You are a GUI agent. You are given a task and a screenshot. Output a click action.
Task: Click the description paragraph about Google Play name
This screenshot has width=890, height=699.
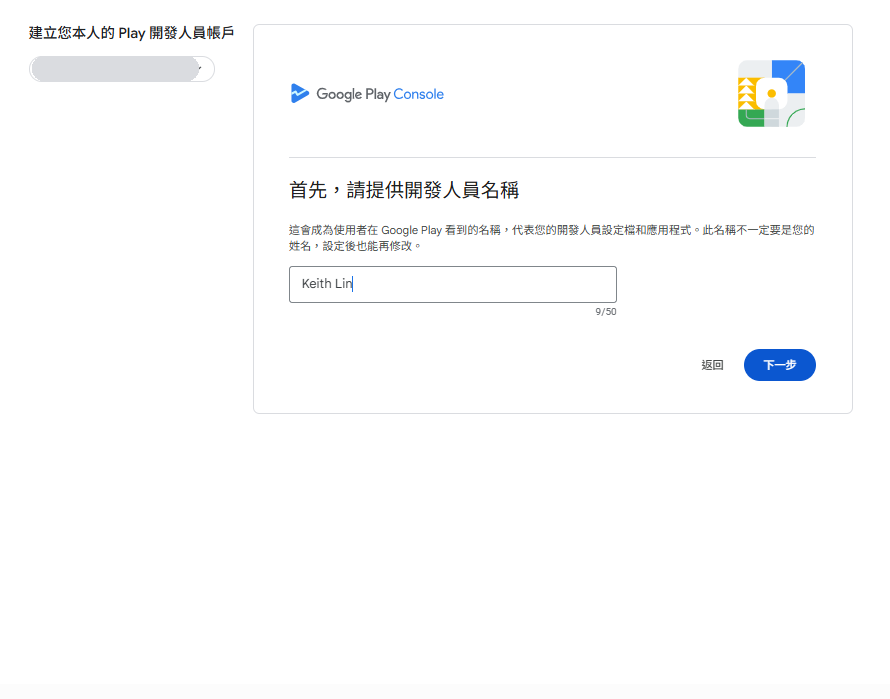pos(552,238)
